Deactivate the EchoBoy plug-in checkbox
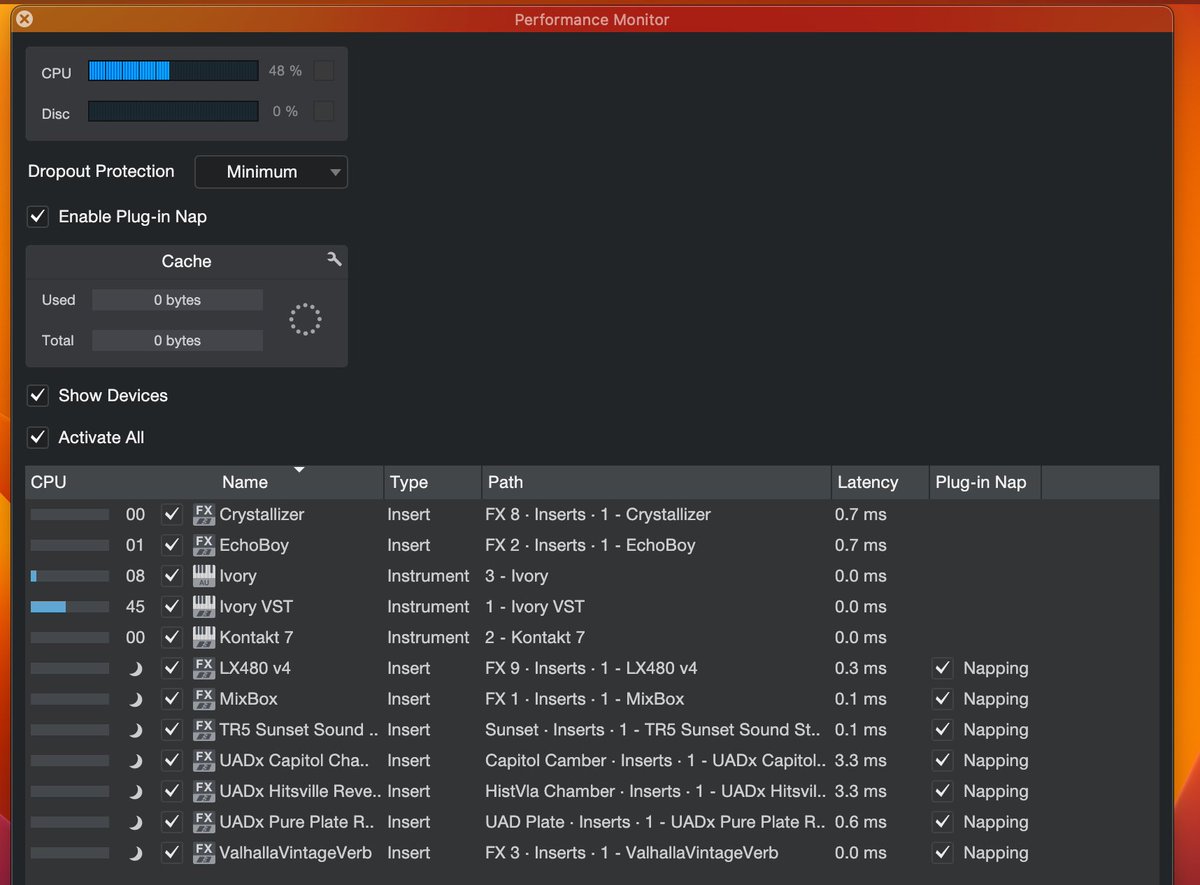Screen dimensions: 1200x885 pyautogui.click(x=172, y=545)
